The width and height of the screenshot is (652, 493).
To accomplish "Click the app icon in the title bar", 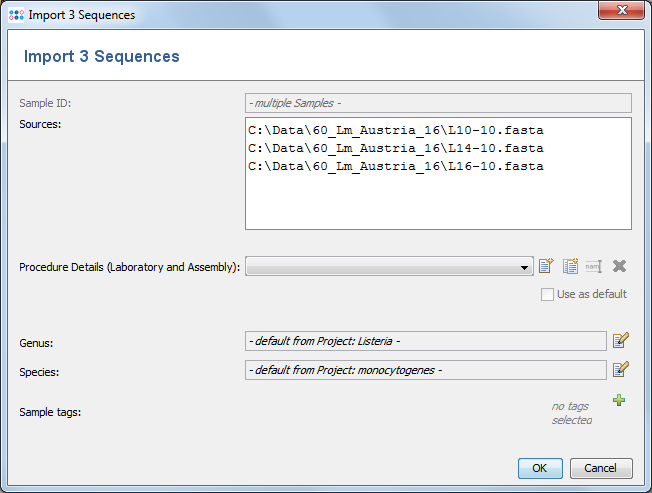I will pos(15,15).
